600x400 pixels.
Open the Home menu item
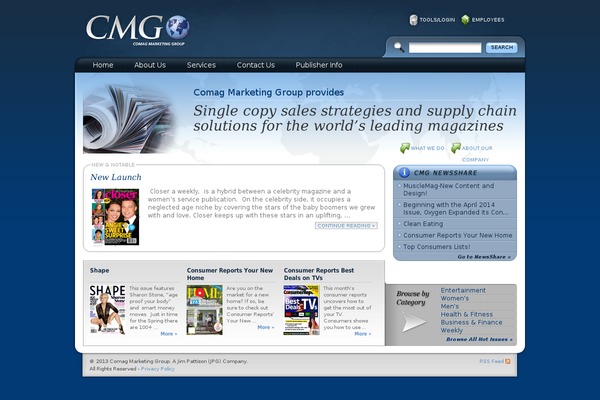pyautogui.click(x=103, y=65)
